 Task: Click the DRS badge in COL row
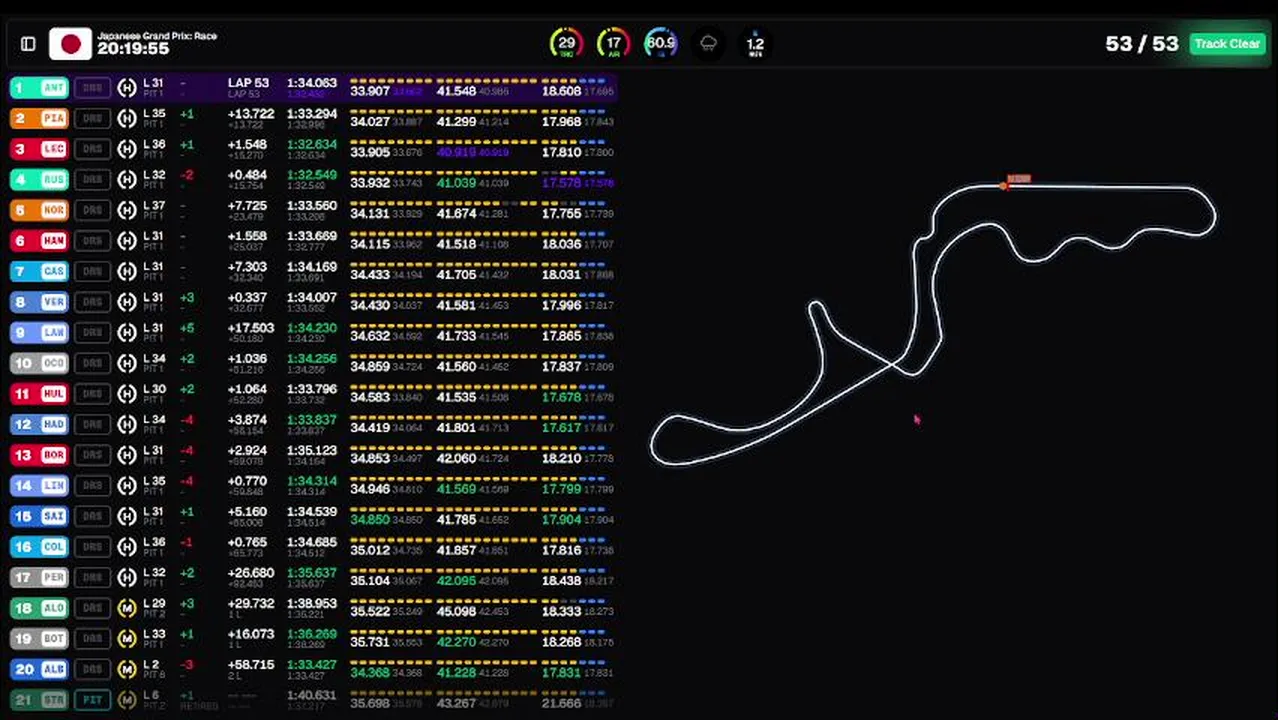[92, 547]
